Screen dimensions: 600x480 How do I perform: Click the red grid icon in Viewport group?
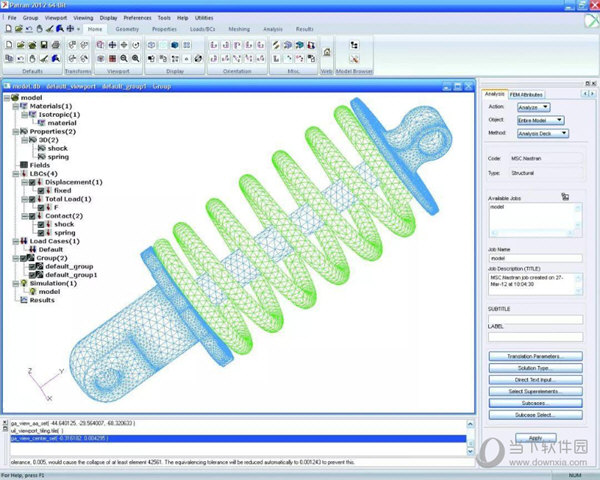tap(112, 59)
